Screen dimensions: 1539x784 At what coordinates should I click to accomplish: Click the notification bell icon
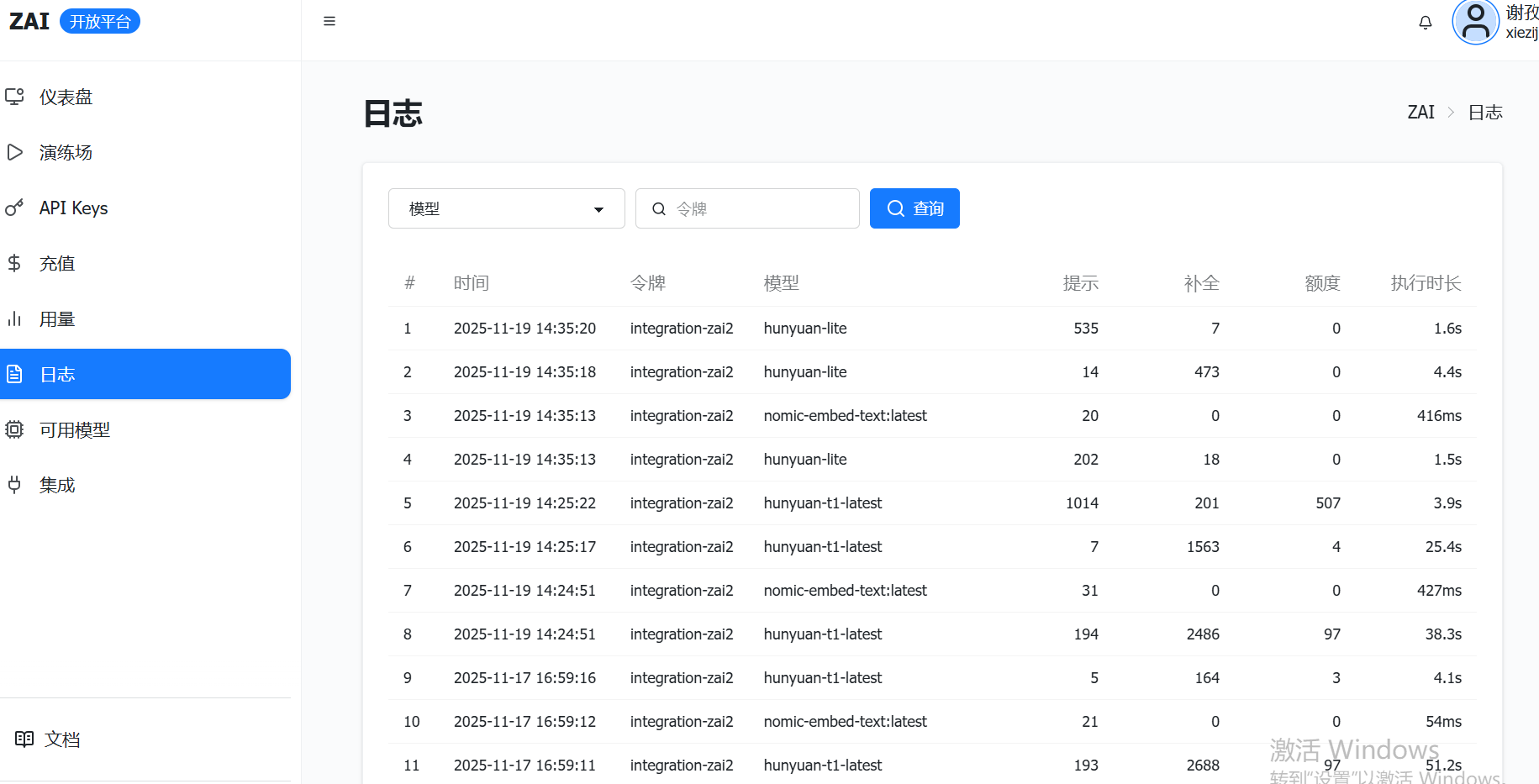point(1425,23)
